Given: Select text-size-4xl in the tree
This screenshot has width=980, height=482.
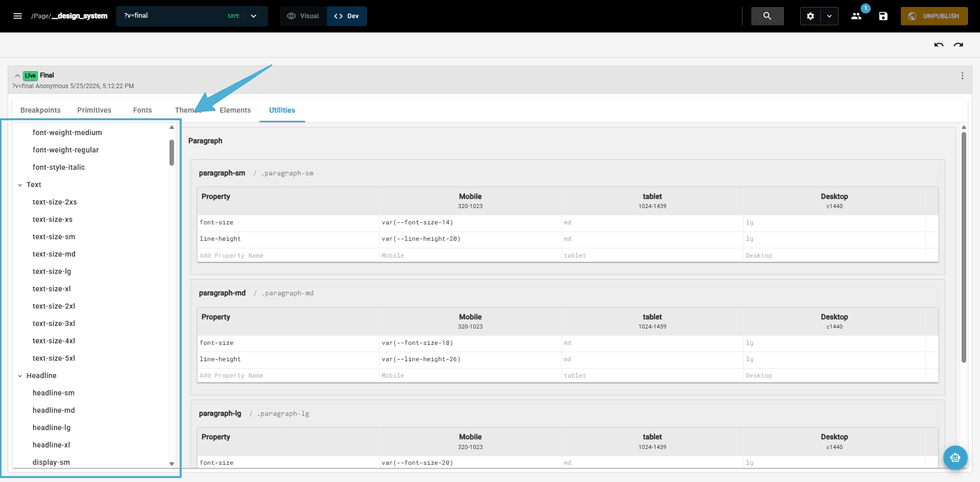Looking at the screenshot, I should click(x=54, y=341).
